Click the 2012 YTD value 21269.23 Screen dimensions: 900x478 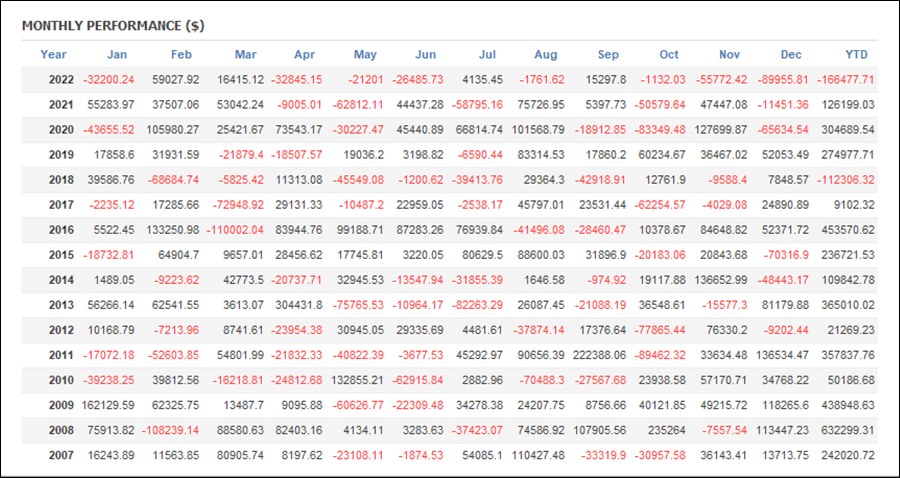point(851,330)
